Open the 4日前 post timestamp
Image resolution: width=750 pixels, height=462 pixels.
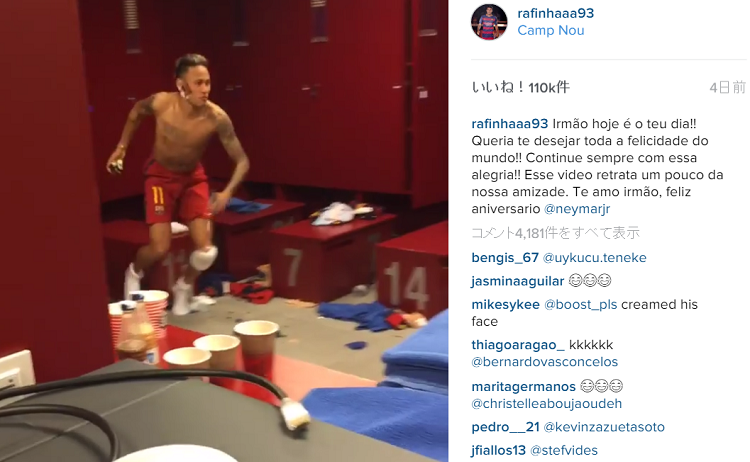click(x=728, y=88)
